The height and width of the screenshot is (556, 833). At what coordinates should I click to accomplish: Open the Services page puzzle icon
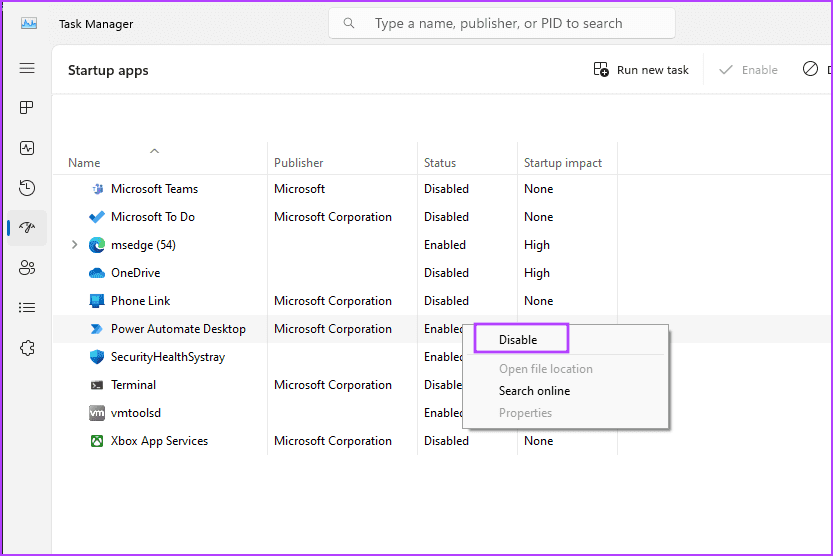[27, 348]
